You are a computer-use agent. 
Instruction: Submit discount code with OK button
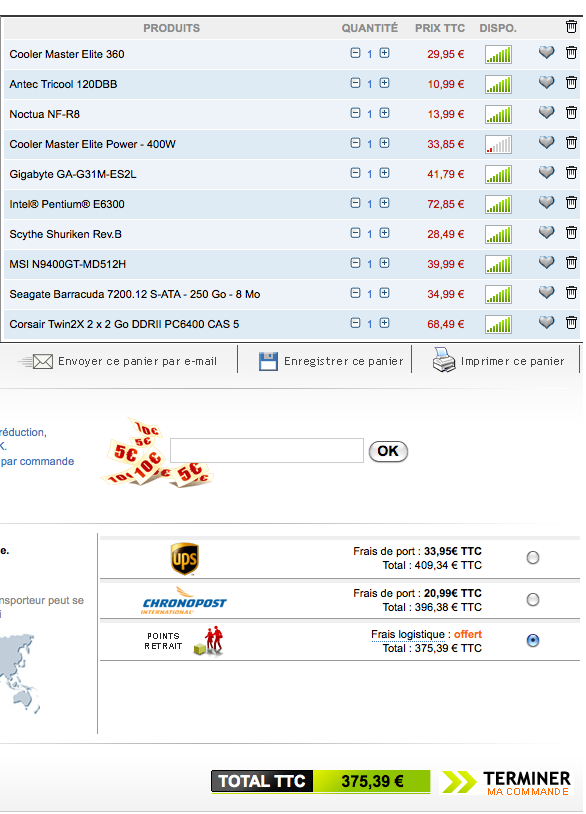[388, 451]
